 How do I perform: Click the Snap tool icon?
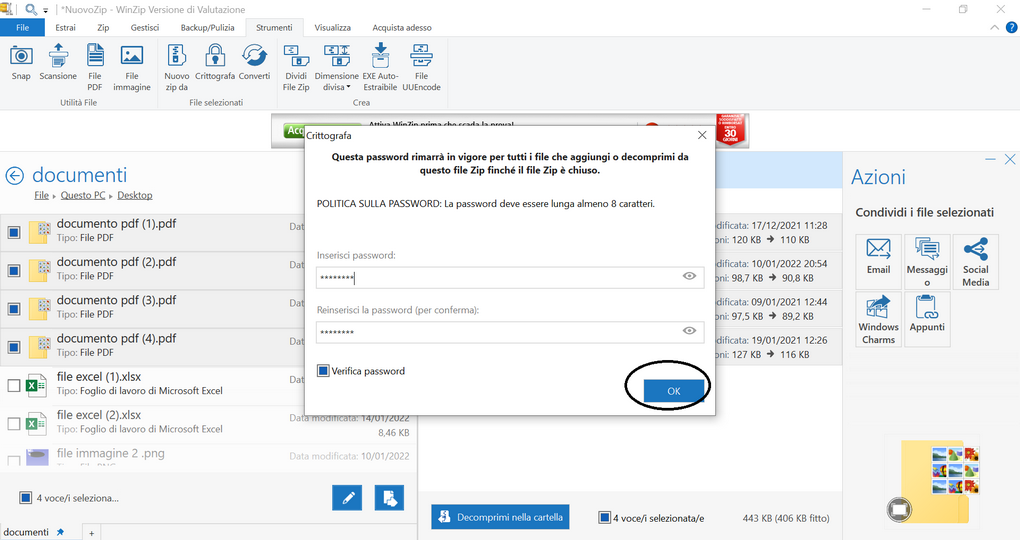pos(21,57)
